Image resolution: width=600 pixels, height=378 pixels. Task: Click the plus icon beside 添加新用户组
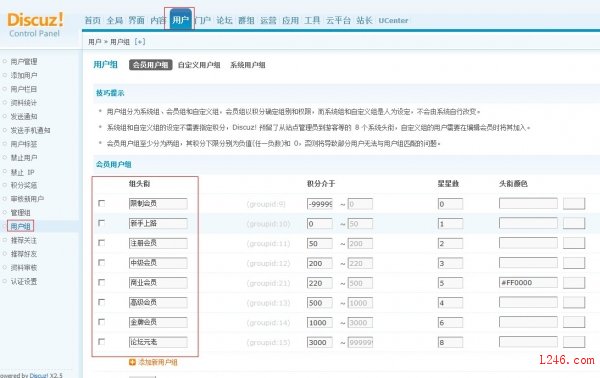tap(132, 362)
